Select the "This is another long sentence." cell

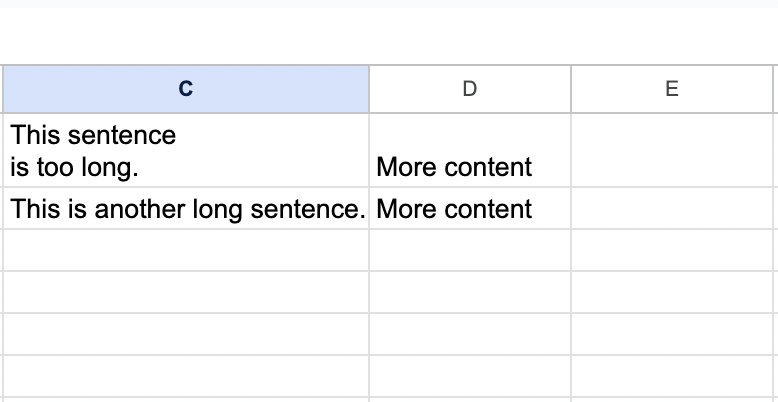point(185,209)
